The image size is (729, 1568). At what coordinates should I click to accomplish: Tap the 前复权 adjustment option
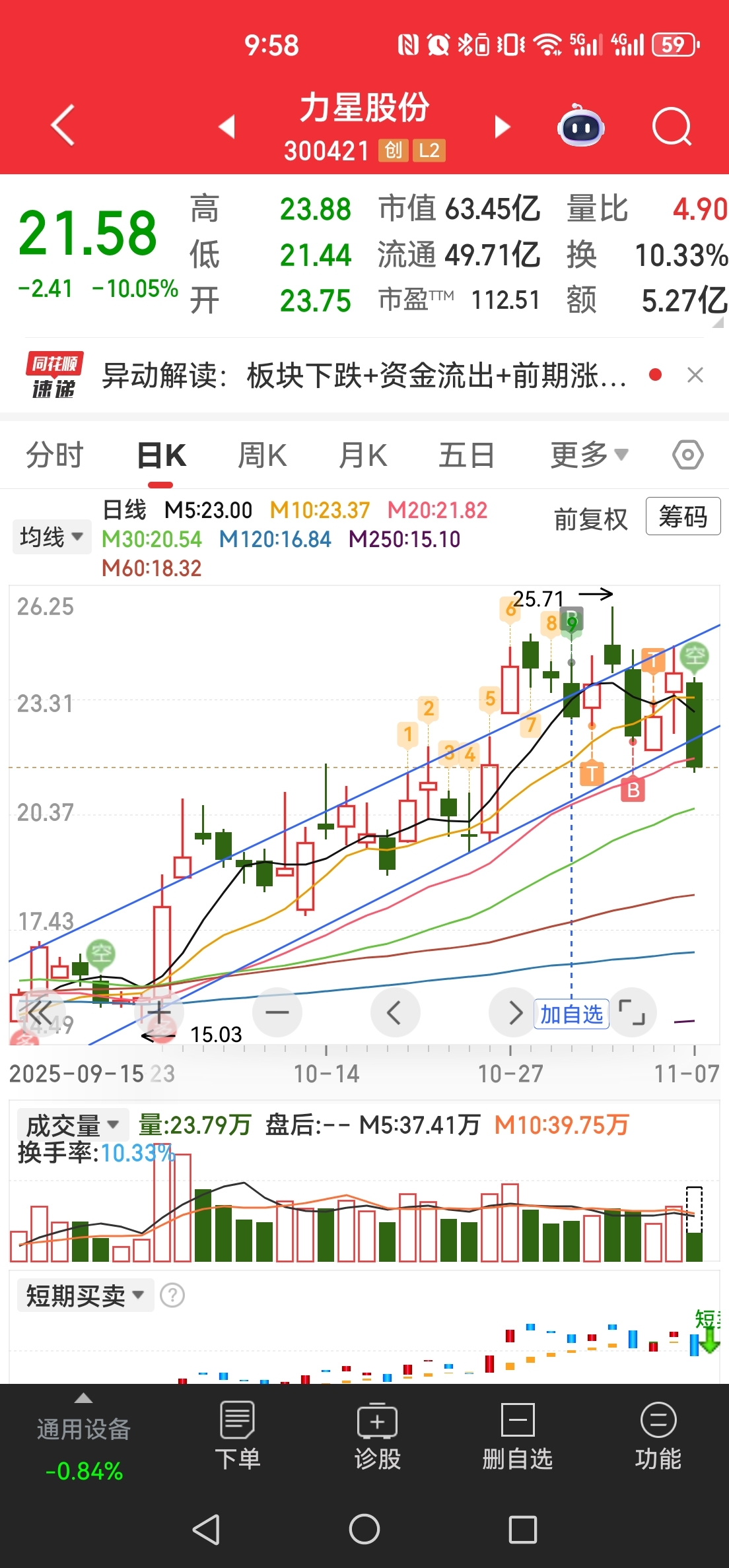point(590,519)
